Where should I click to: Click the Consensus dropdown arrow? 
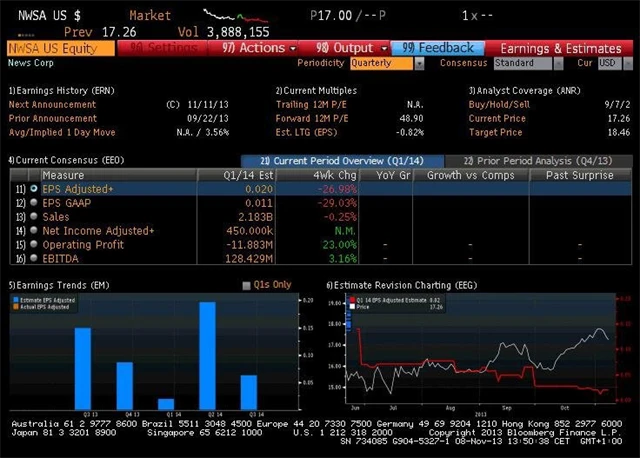point(558,63)
